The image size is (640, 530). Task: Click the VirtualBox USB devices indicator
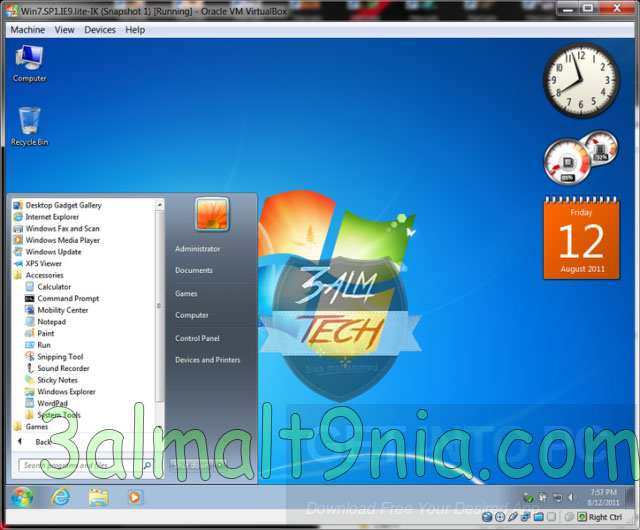[x=513, y=517]
